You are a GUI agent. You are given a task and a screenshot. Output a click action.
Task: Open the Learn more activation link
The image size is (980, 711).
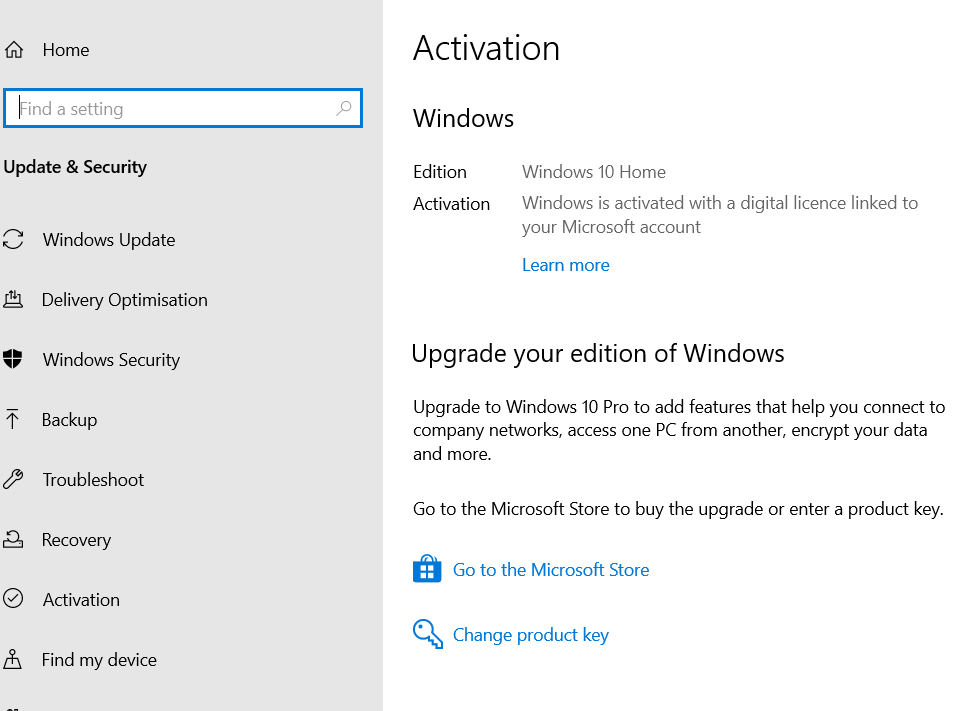(x=566, y=265)
